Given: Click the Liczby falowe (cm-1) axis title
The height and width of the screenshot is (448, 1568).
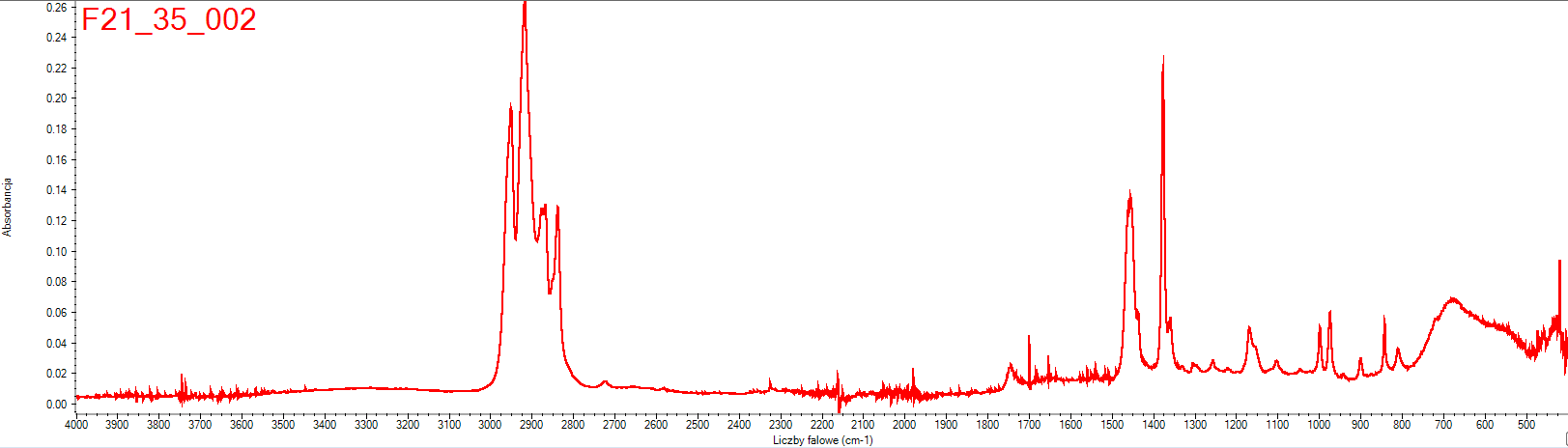Looking at the screenshot, I should [x=822, y=440].
